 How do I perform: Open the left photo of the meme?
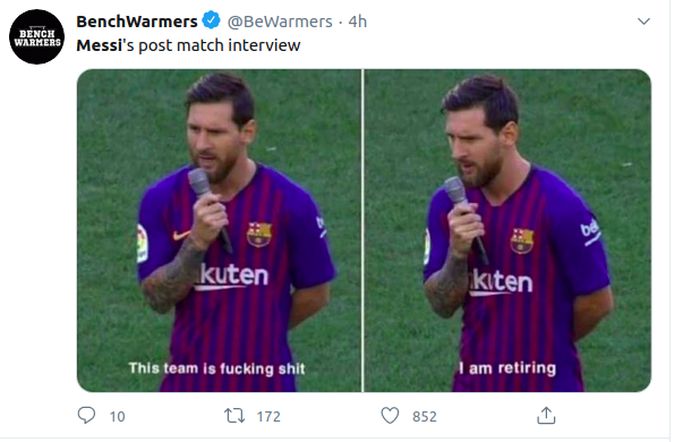[x=219, y=230]
